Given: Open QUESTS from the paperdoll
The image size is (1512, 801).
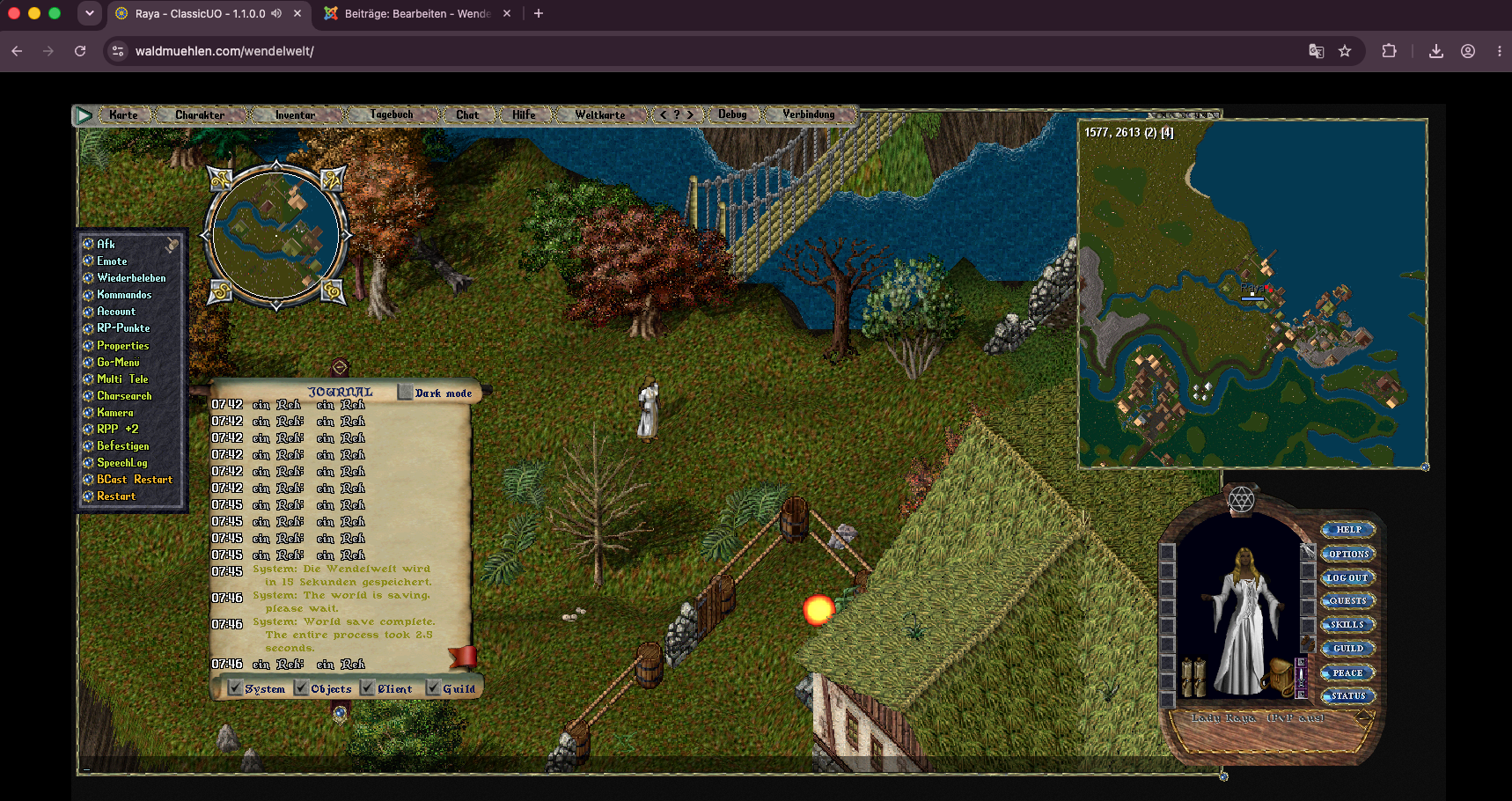Looking at the screenshot, I should [1348, 601].
